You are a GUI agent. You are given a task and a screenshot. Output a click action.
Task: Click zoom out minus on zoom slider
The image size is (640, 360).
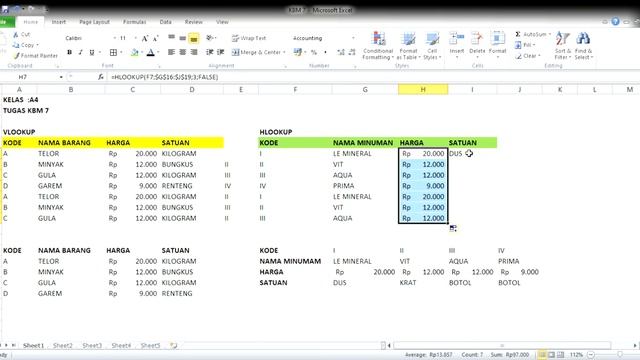(x=591, y=355)
